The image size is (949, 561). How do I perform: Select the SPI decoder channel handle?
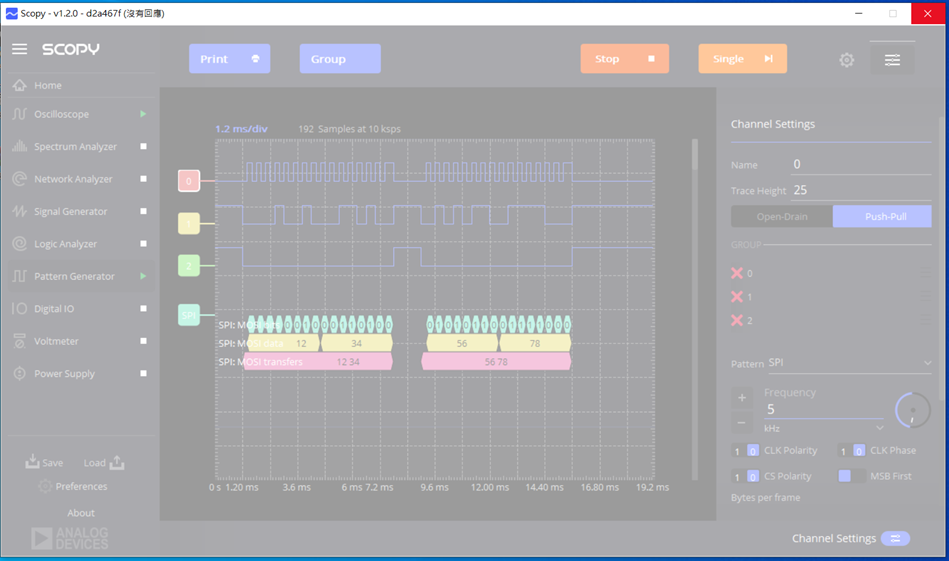(189, 315)
